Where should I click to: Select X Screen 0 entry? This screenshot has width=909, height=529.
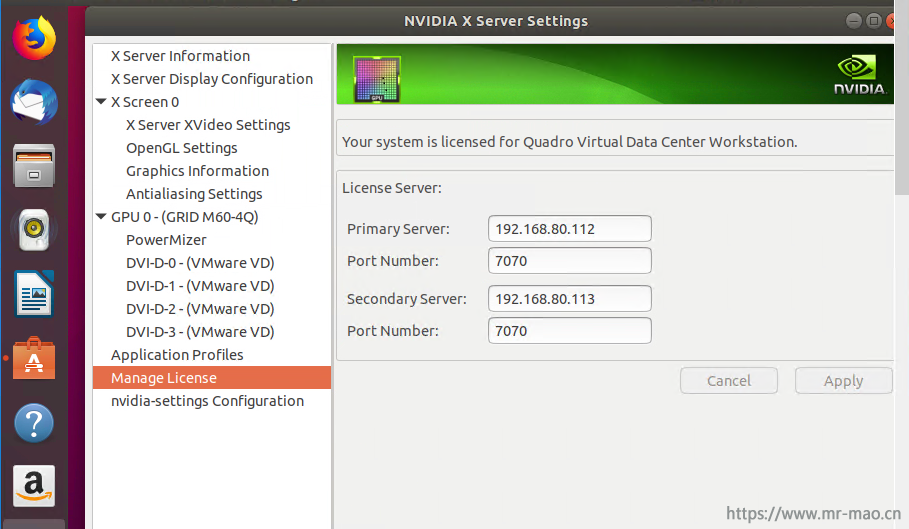(x=145, y=102)
